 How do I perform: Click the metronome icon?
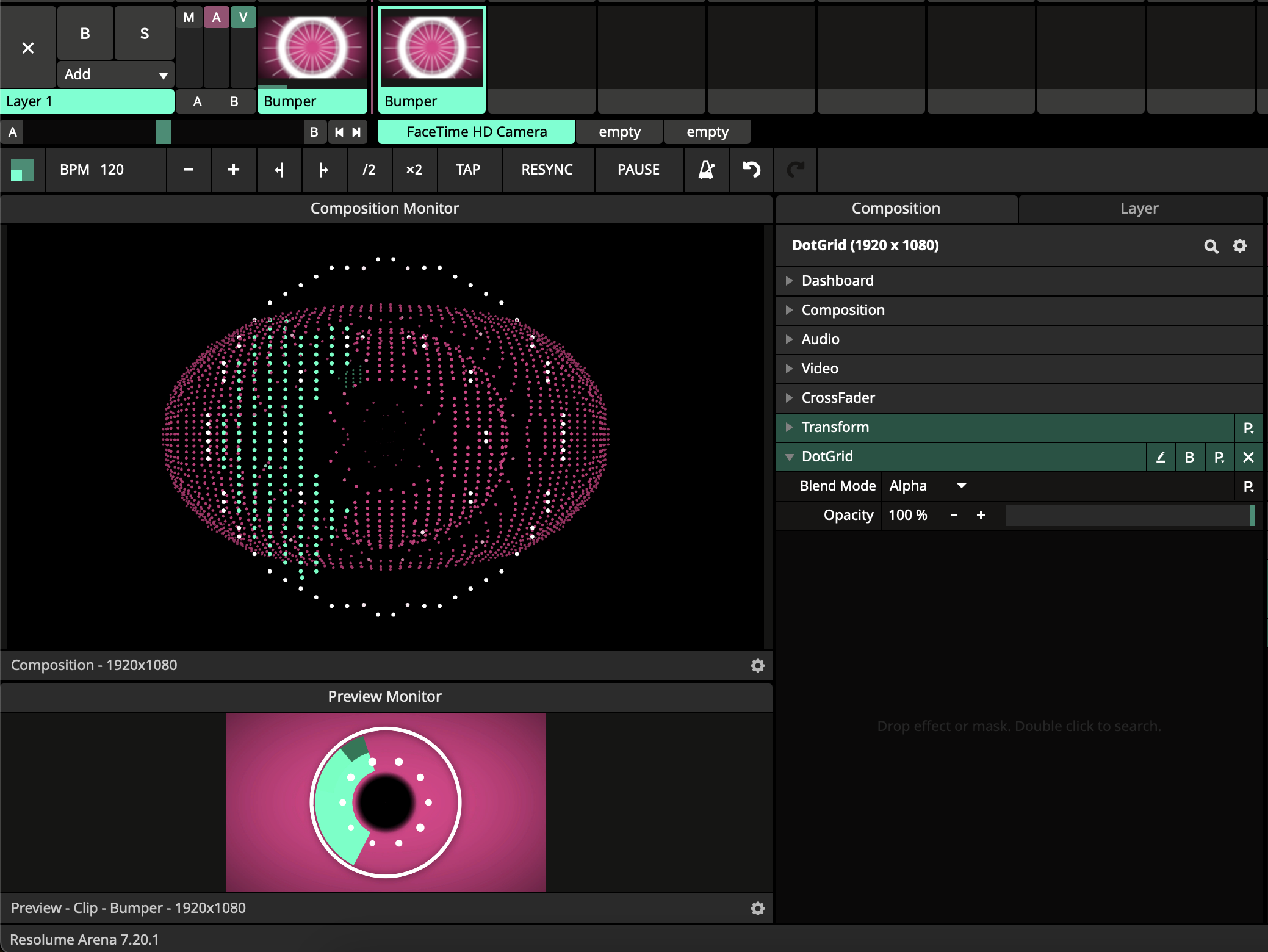706,170
